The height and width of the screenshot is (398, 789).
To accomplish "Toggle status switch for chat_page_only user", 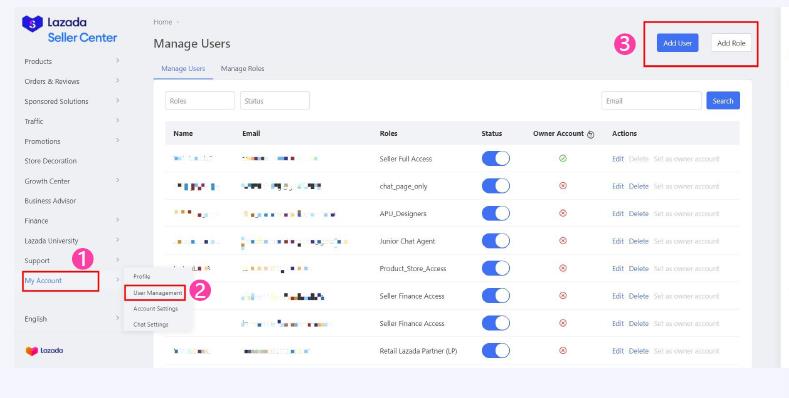I will (496, 186).
